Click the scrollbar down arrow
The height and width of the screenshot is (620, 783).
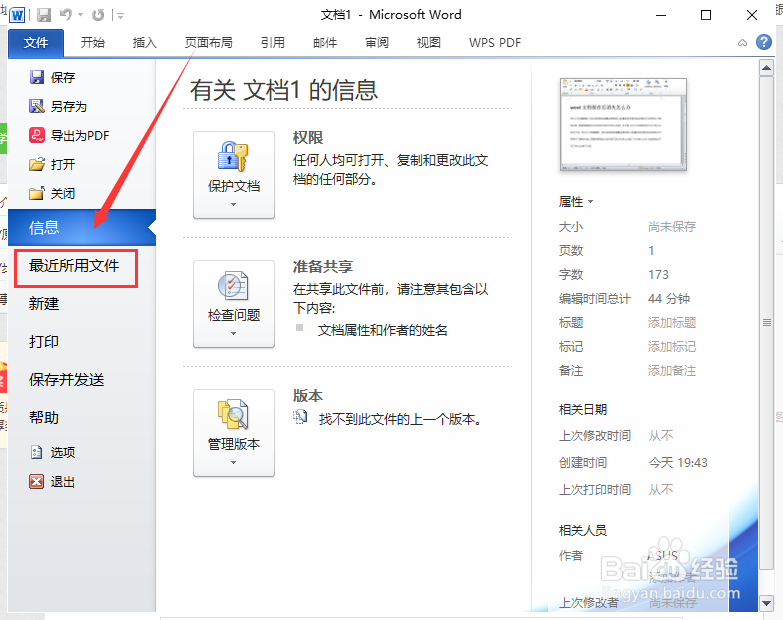point(767,603)
